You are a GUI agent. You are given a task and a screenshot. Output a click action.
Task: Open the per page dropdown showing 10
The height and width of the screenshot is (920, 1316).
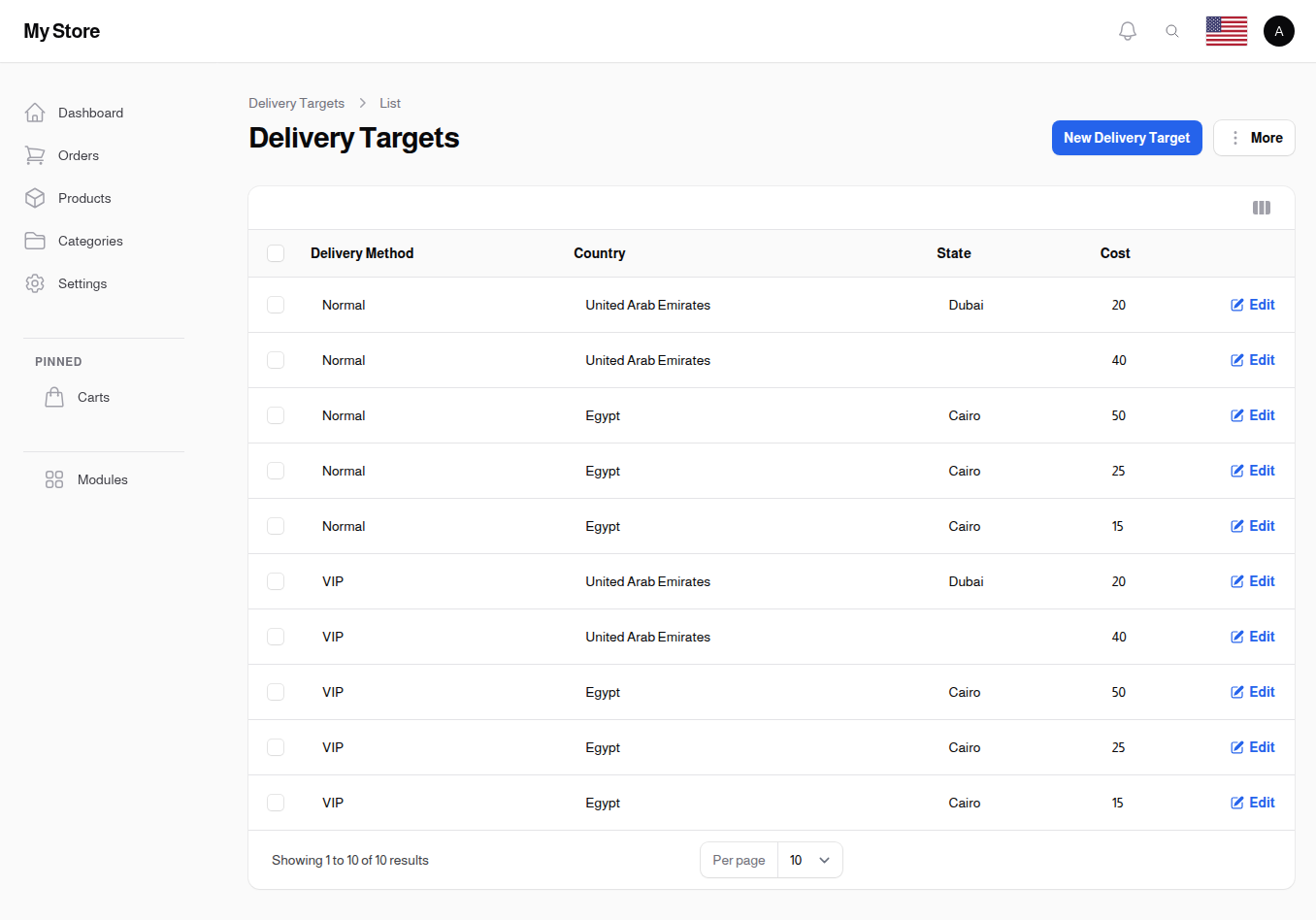(x=809, y=860)
